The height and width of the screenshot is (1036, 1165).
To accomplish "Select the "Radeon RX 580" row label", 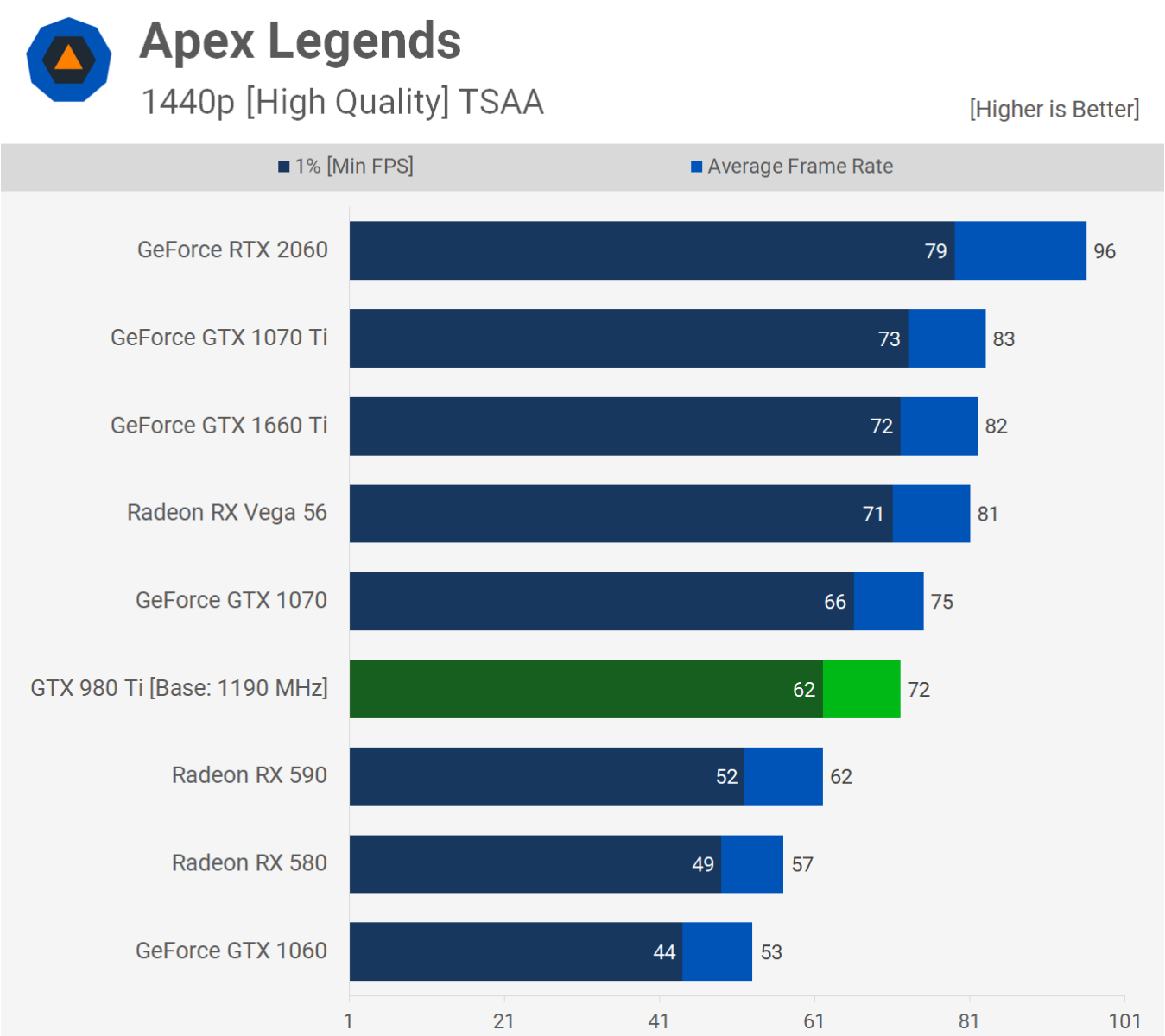I will [x=250, y=862].
